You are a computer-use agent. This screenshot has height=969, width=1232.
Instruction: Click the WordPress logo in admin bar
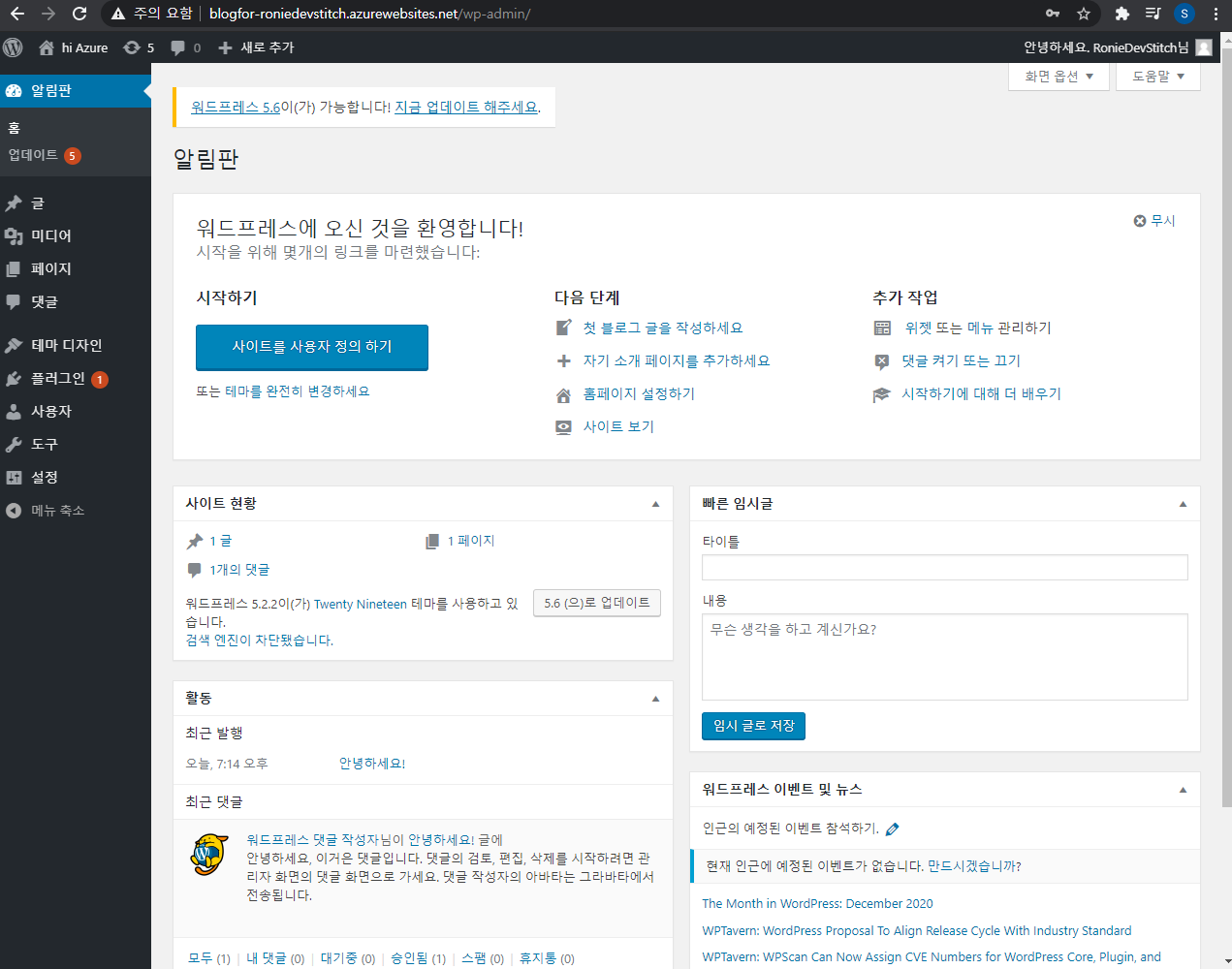click(14, 47)
